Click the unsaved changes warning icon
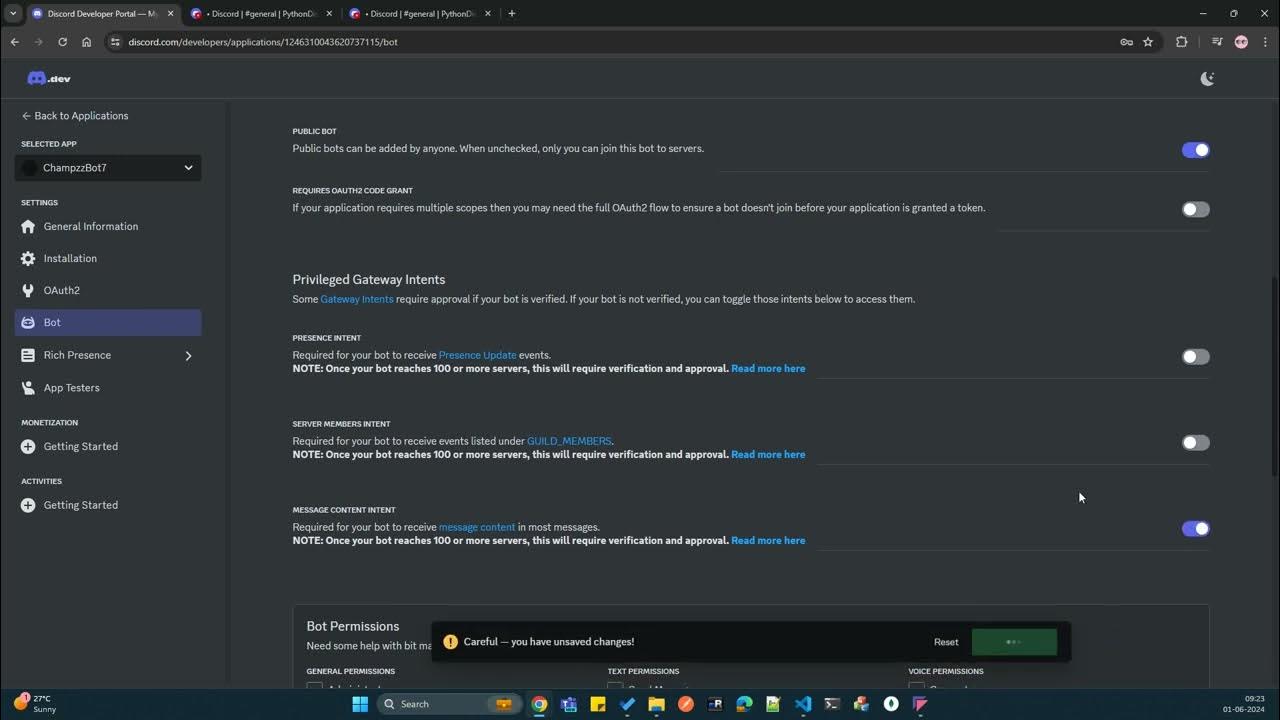This screenshot has height=720, width=1280. (x=450, y=642)
